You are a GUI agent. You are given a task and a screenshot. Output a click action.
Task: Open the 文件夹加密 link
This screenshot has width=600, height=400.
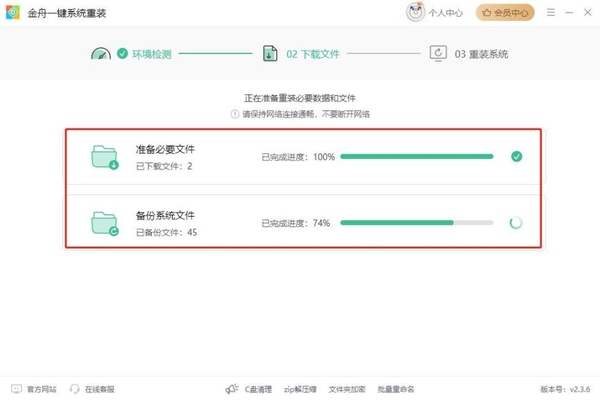(347, 389)
